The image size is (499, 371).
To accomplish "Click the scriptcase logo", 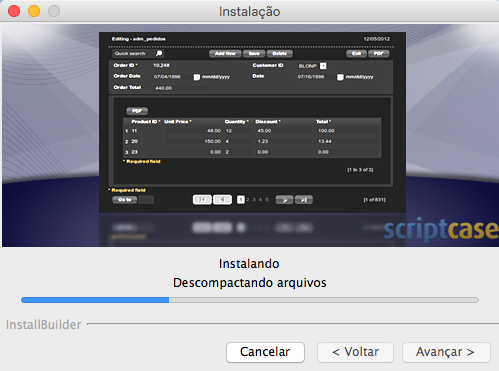I will click(441, 229).
